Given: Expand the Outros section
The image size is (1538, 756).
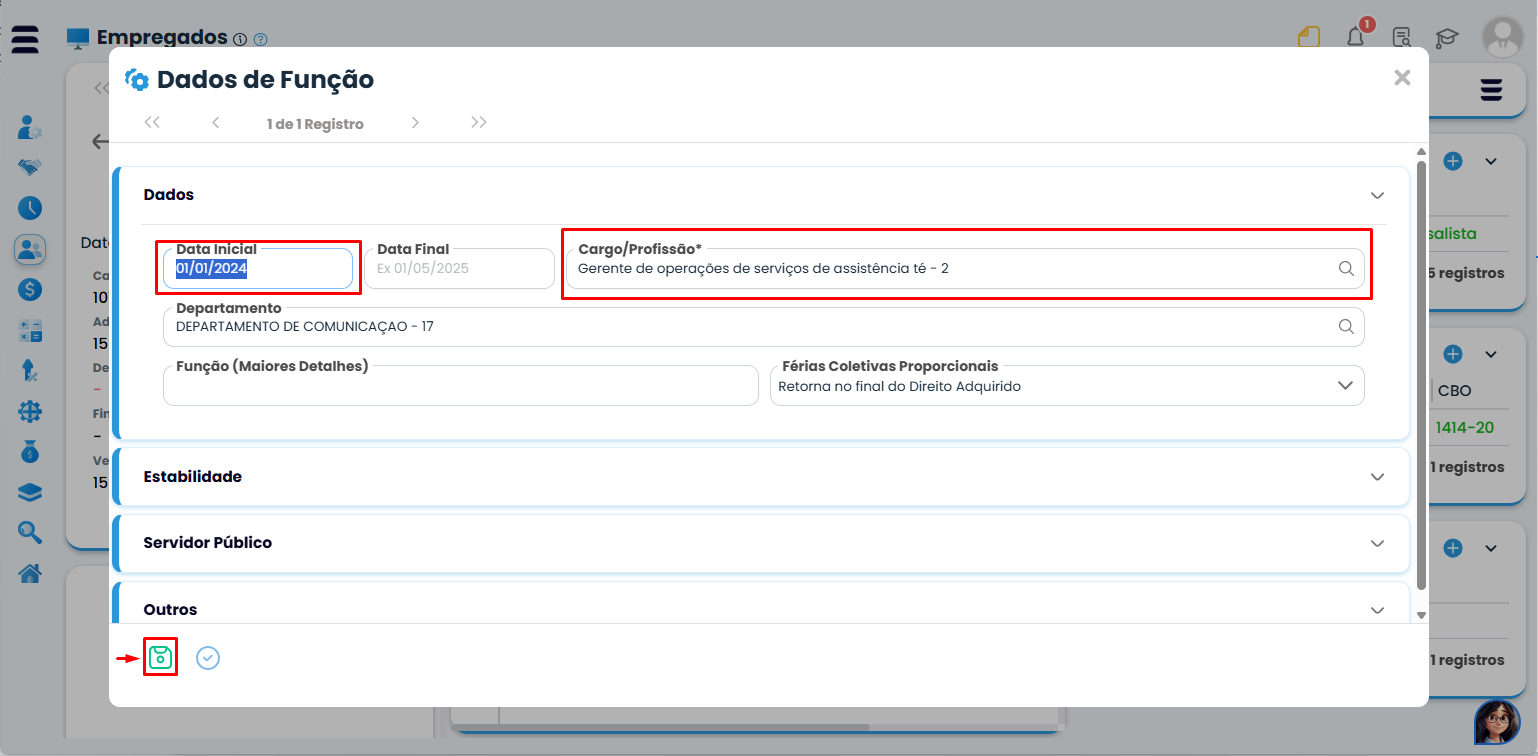Looking at the screenshot, I should point(1377,610).
